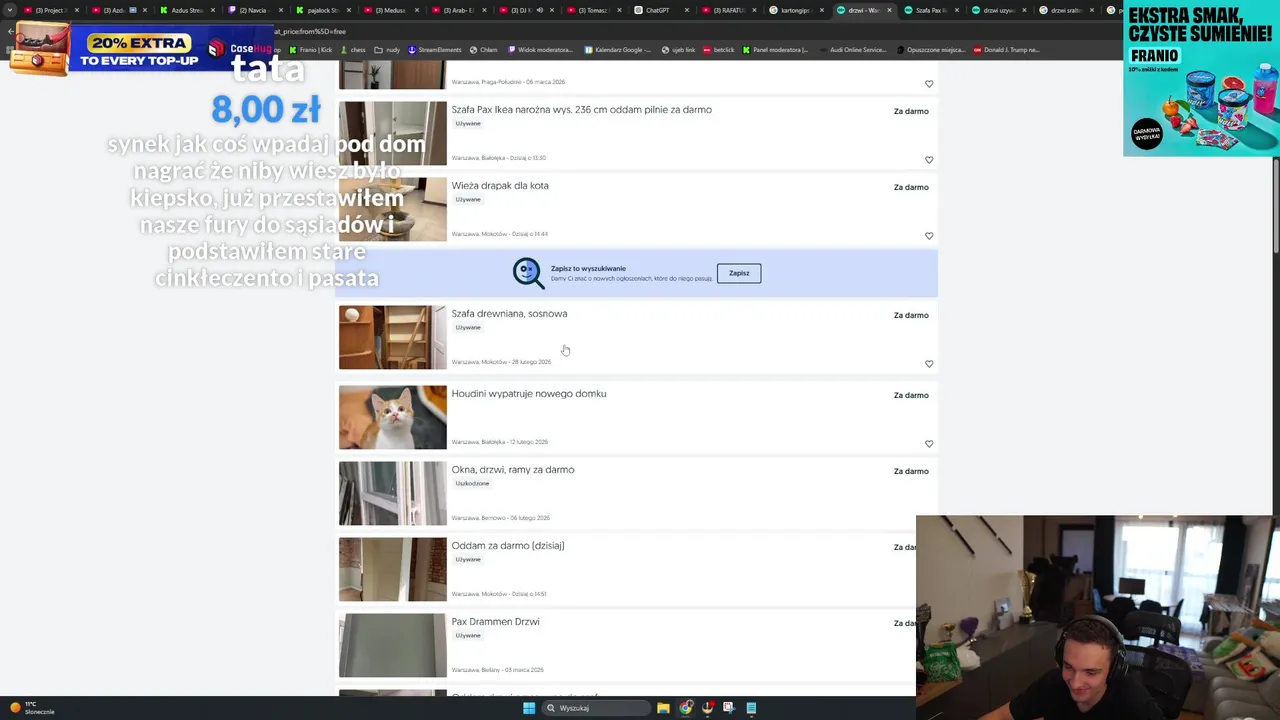
Task: Open listing Pax Drammen Drzwi
Action: click(495, 622)
